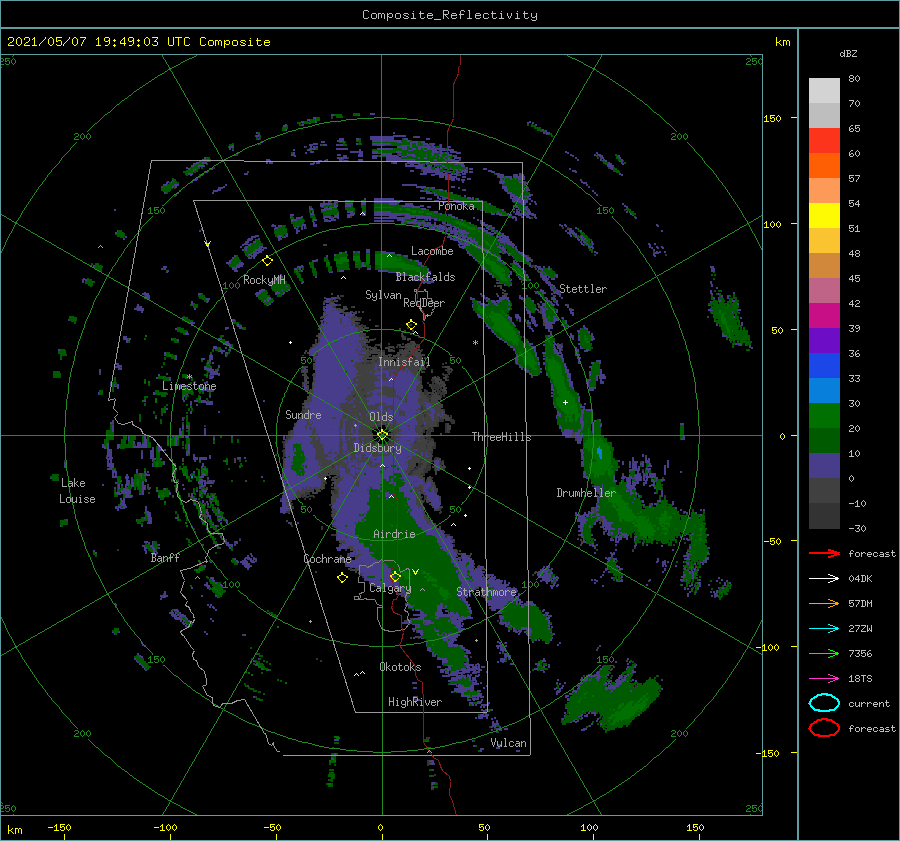Click the yellow V marker west of RockyMH
Image resolution: width=900 pixels, height=841 pixels.
point(207,245)
